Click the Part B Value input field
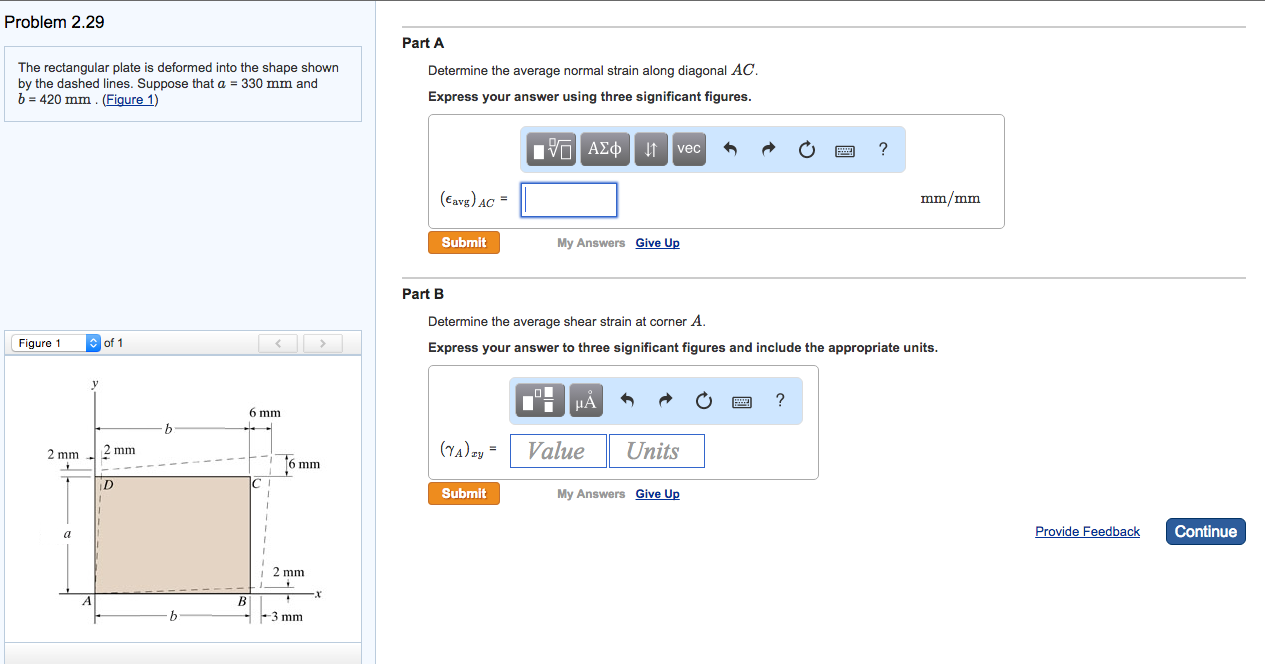This screenshot has height=664, width=1265. (x=557, y=451)
